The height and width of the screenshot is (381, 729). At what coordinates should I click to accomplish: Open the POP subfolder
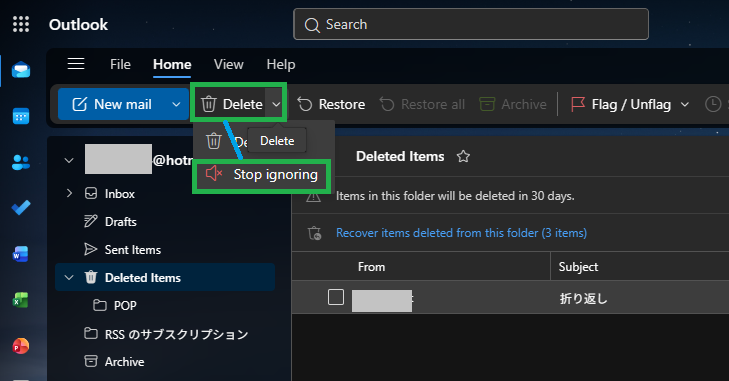[x=125, y=305]
